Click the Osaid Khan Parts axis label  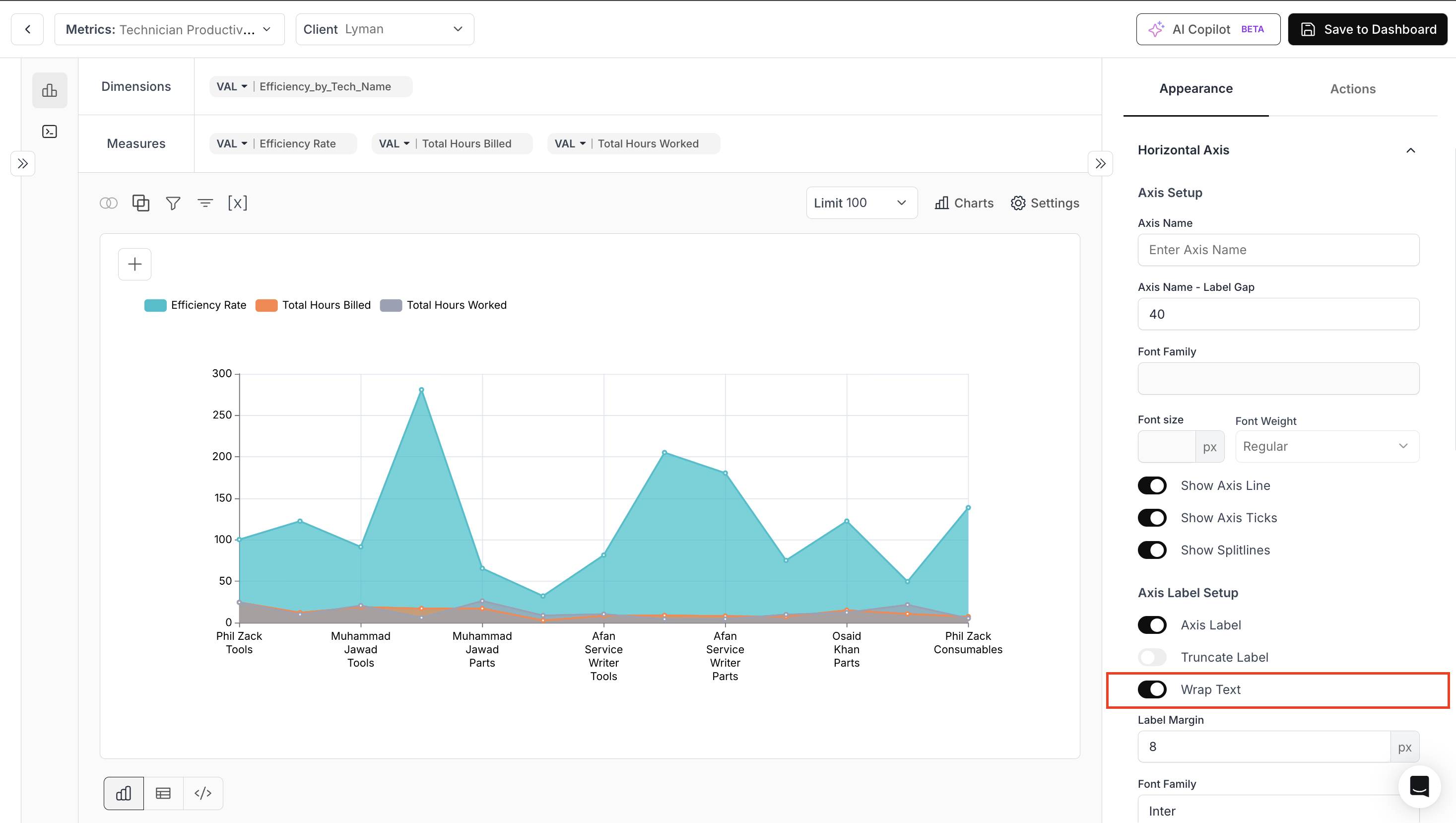(x=846, y=649)
